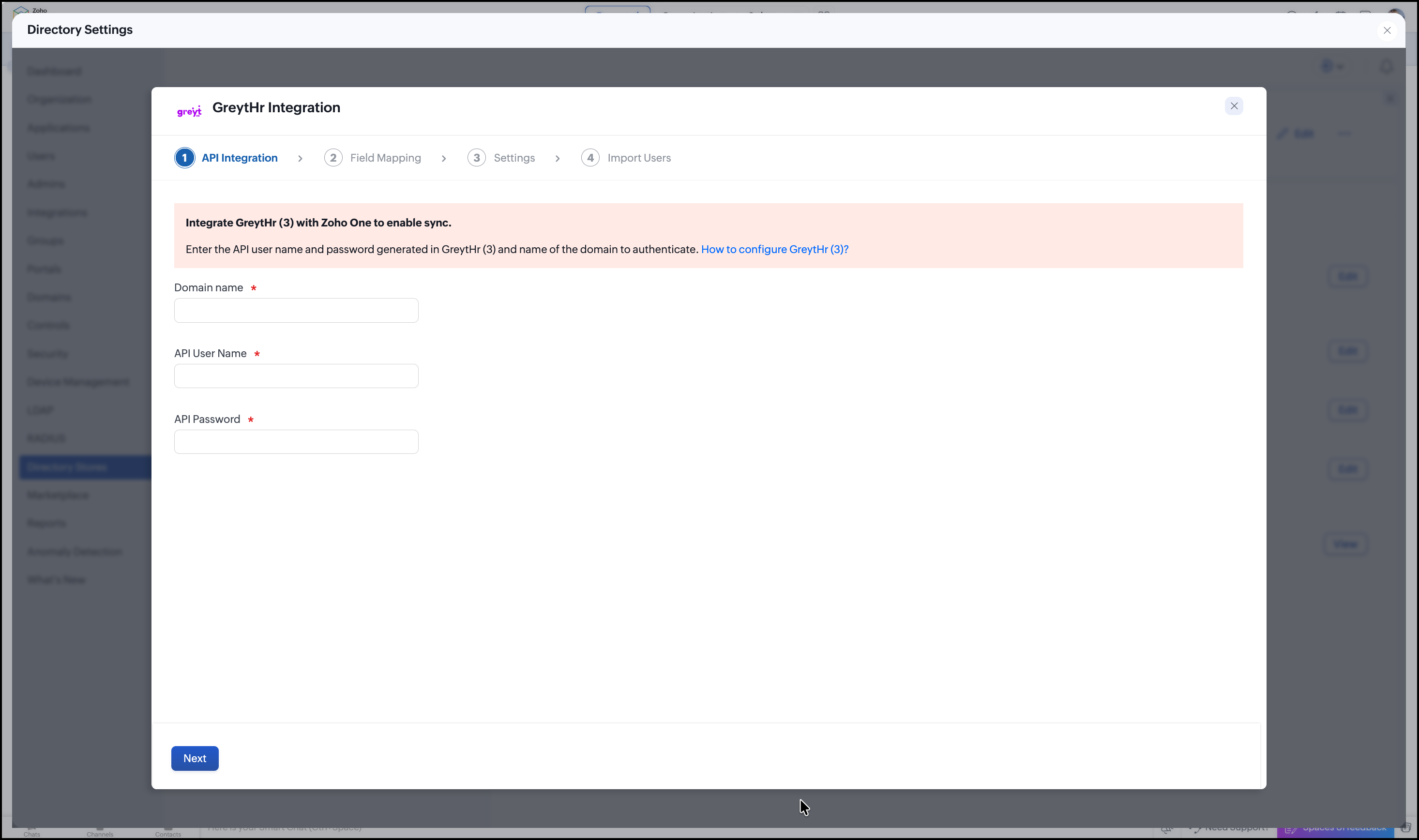Focus the API Password input field
Screen dimensions: 1419x840
(x=296, y=441)
